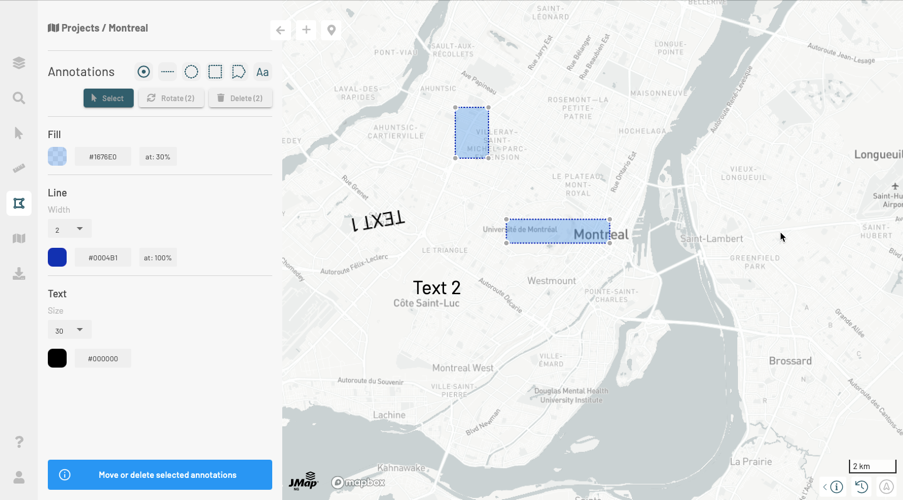Choose the polygon annotation drawing tool
The image size is (903, 500).
point(239,72)
